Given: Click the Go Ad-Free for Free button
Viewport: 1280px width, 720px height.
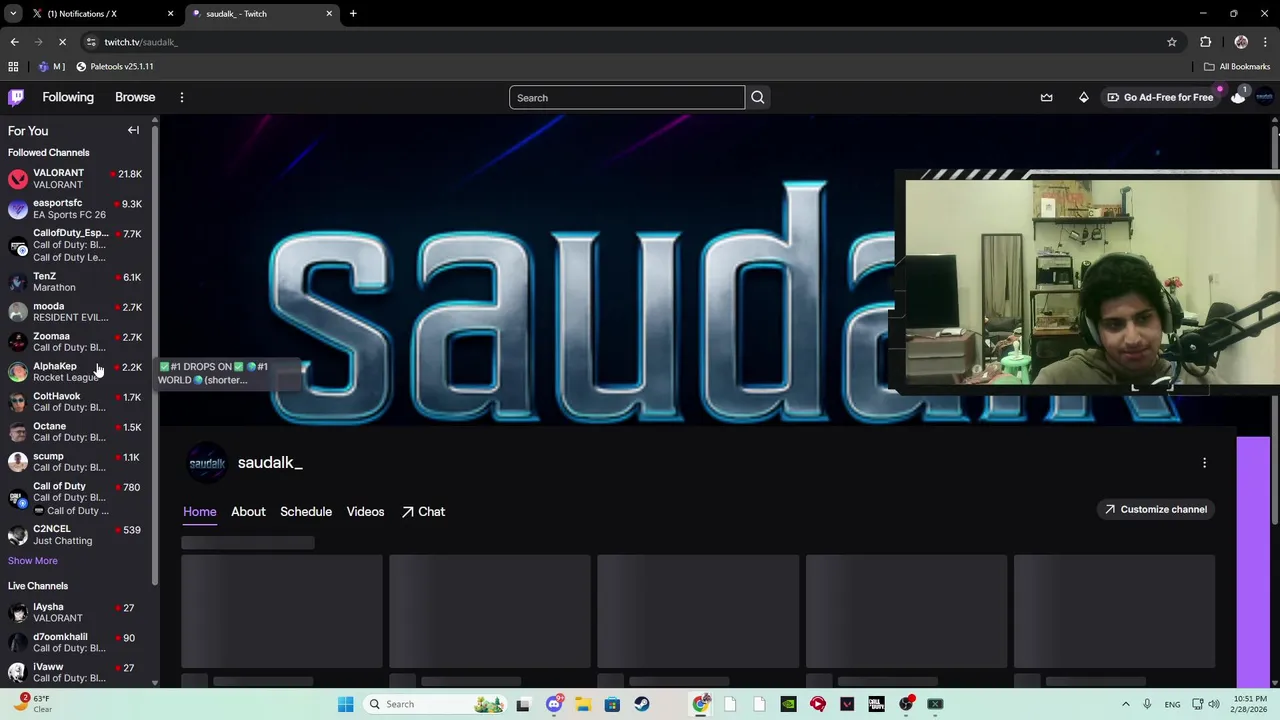Looking at the screenshot, I should point(1160,97).
